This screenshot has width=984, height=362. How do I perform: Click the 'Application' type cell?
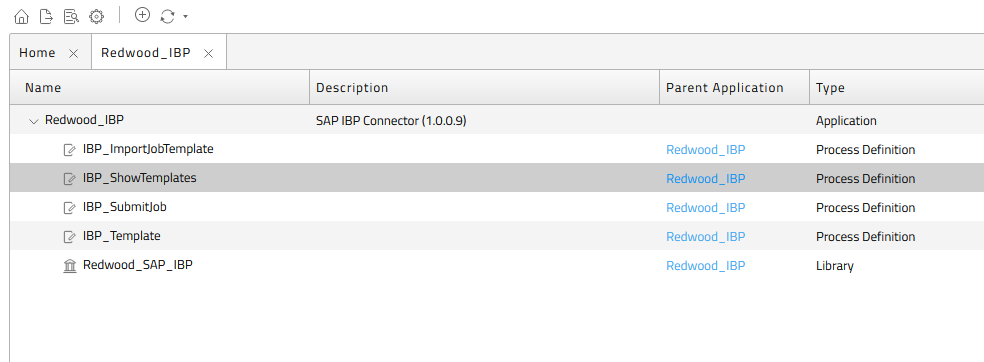[846, 121]
